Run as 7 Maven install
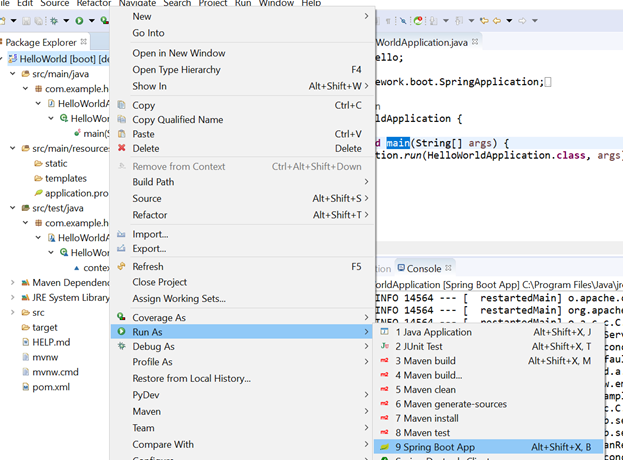Viewport: 623px width, 460px height. click(488, 418)
